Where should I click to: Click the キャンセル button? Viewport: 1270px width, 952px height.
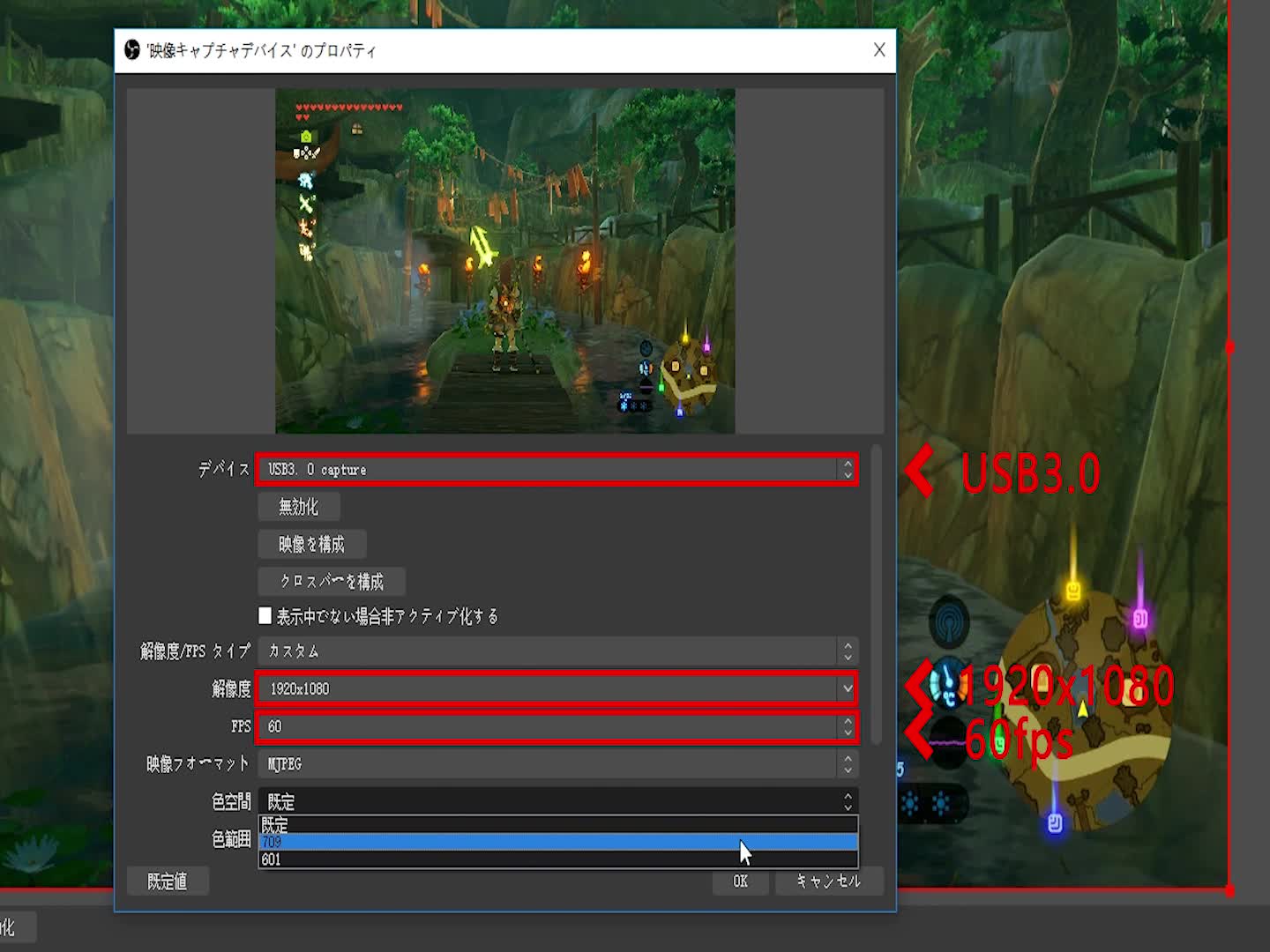[x=829, y=881]
